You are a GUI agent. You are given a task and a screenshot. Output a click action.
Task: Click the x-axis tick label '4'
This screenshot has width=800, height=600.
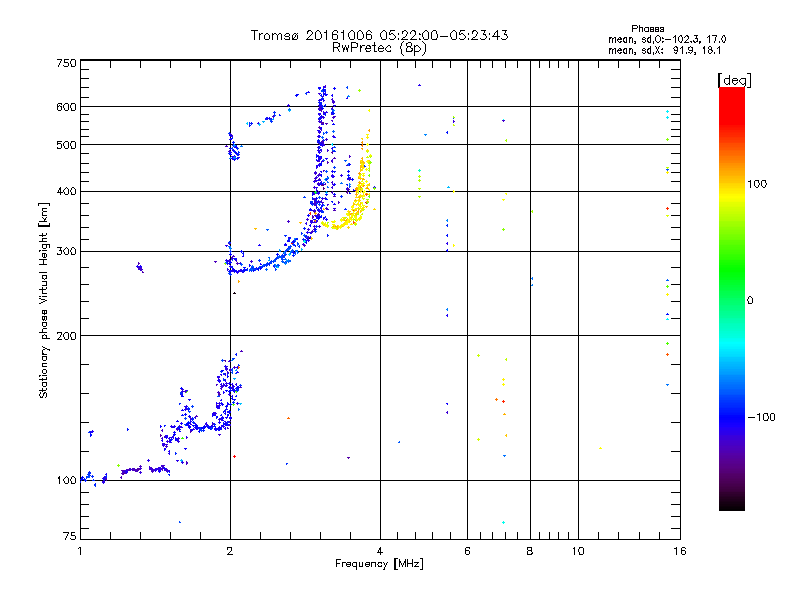(380, 551)
